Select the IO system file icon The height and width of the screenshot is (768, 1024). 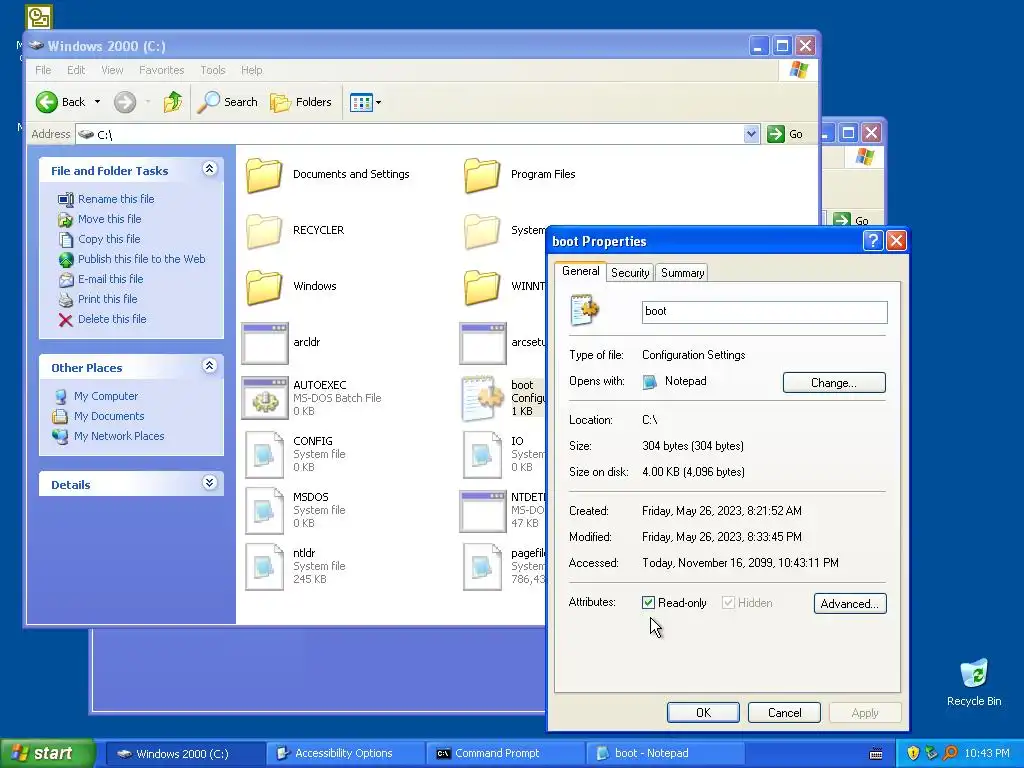click(482, 455)
